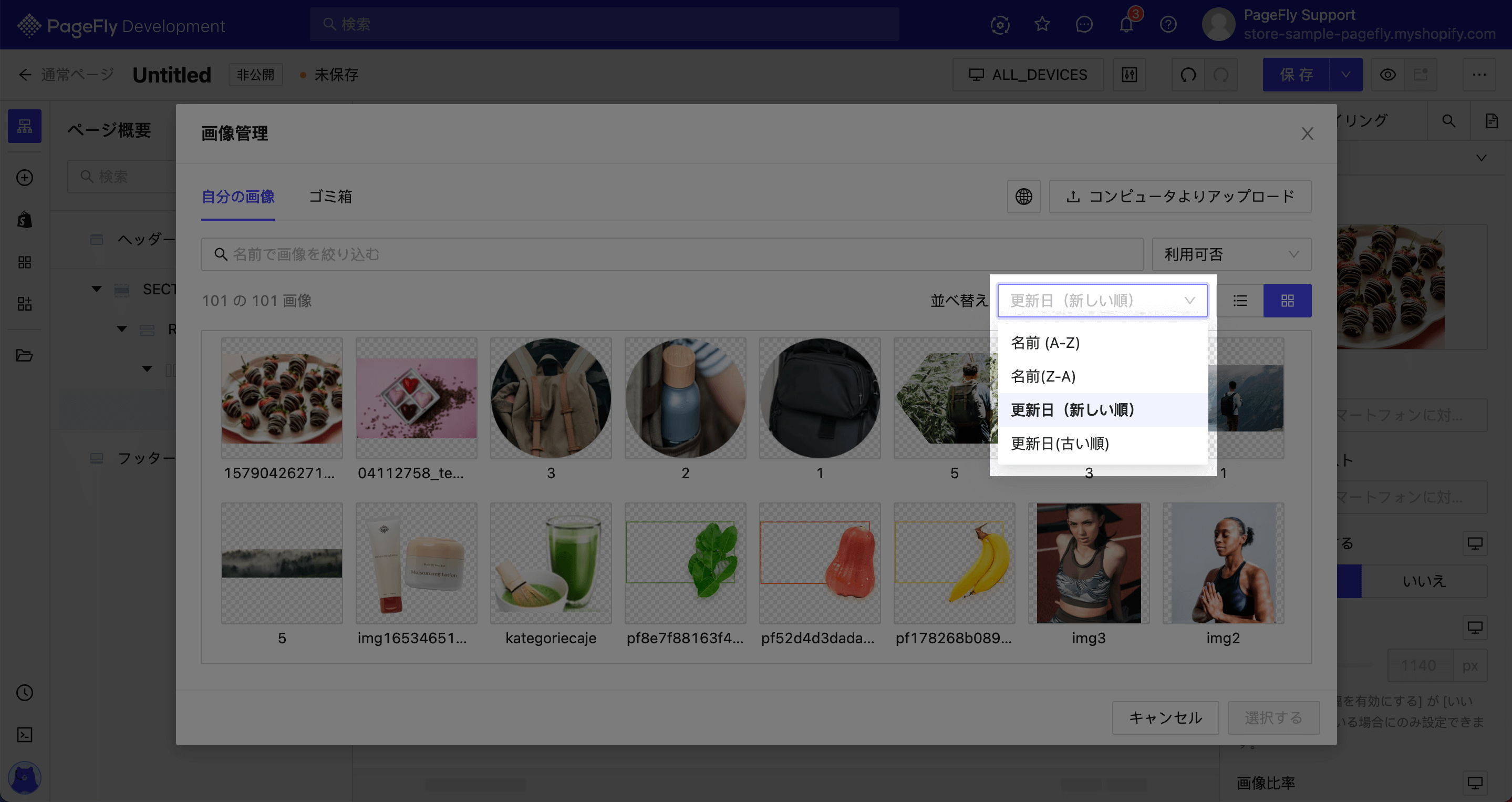Click the add section grid-plus icon
This screenshot has width=1512, height=802.
click(x=25, y=304)
